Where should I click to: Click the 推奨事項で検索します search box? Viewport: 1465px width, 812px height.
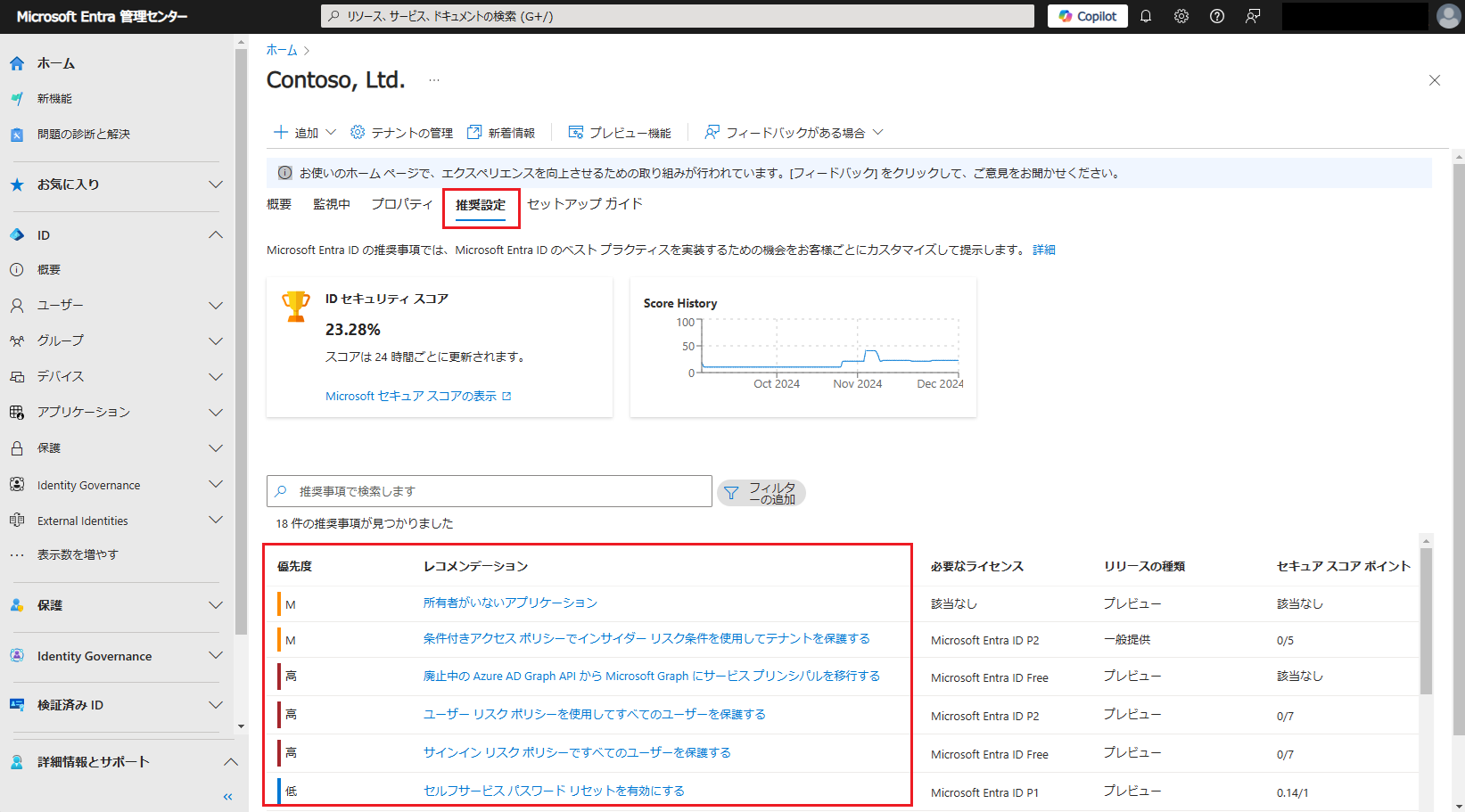tap(490, 491)
